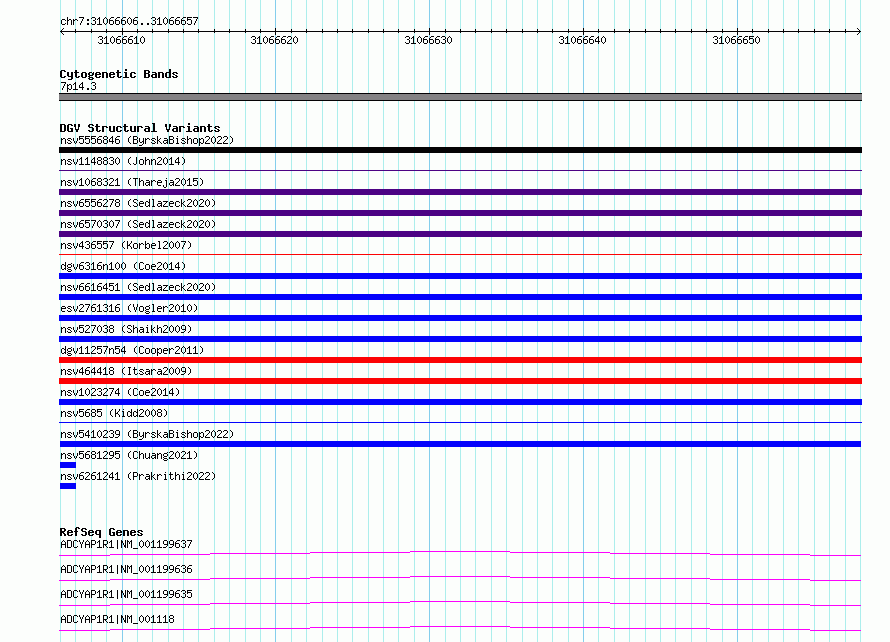Open variant label nsv5681295 (Chuang2021)
The image size is (890, 642).
[129, 455]
